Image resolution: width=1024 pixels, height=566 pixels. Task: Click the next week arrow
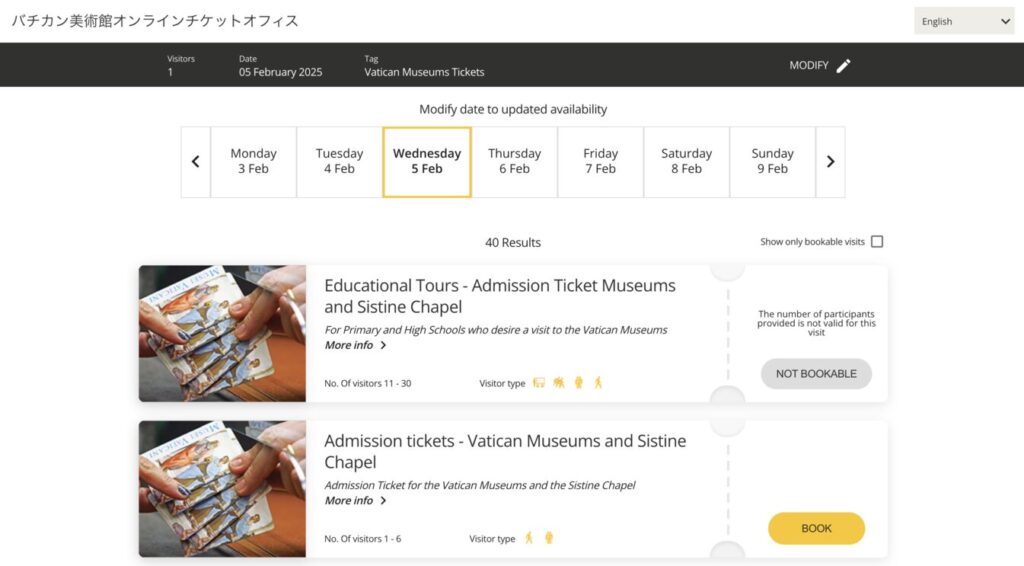[x=830, y=162]
